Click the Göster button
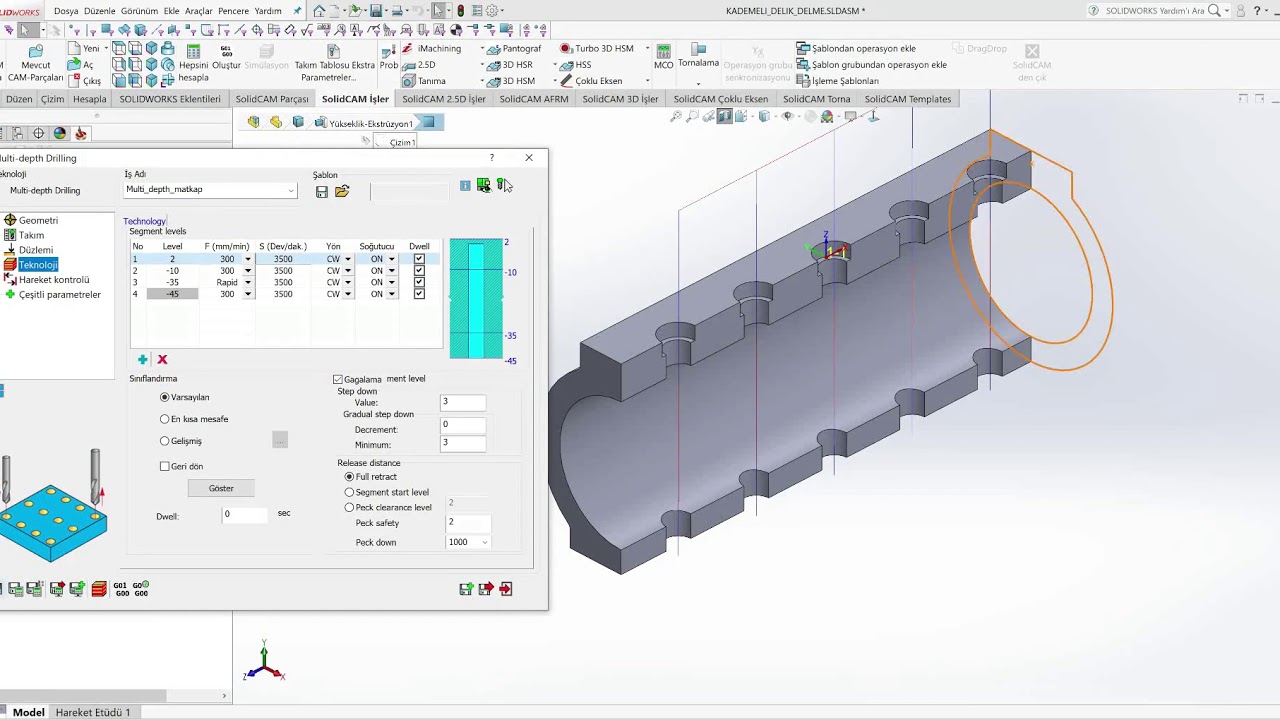The image size is (1280, 720). click(x=221, y=488)
